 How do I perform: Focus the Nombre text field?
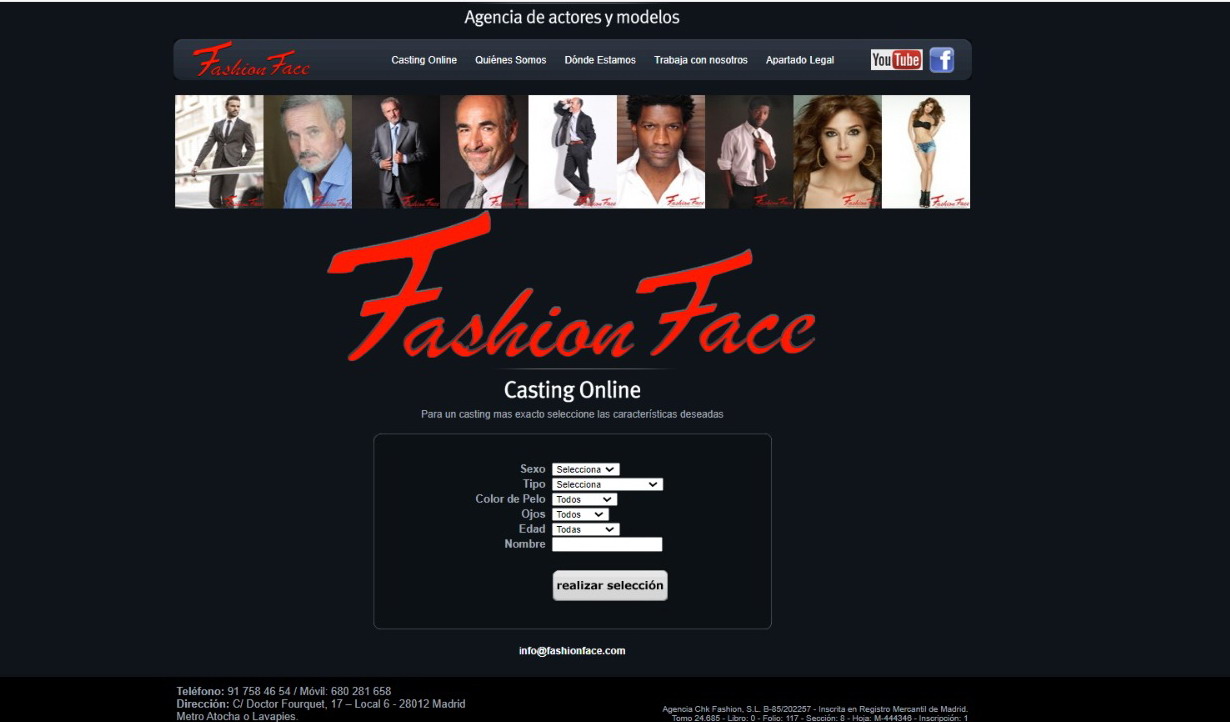pyautogui.click(x=607, y=544)
